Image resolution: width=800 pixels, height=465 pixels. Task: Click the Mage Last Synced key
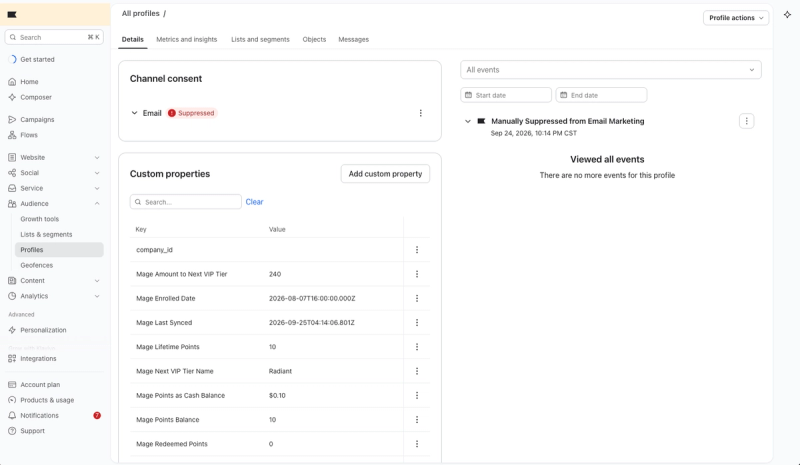[164, 323]
